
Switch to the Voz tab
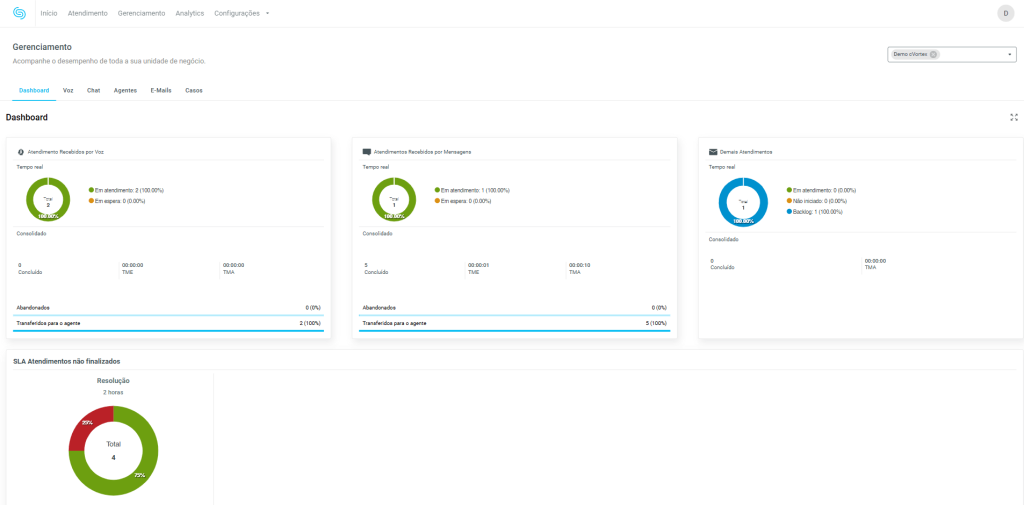pos(68,90)
